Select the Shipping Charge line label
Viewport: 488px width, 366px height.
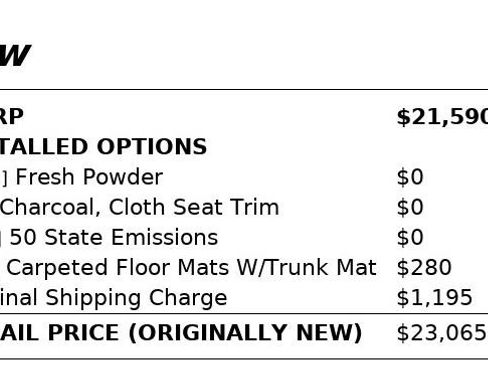pyautogui.click(x=113, y=298)
